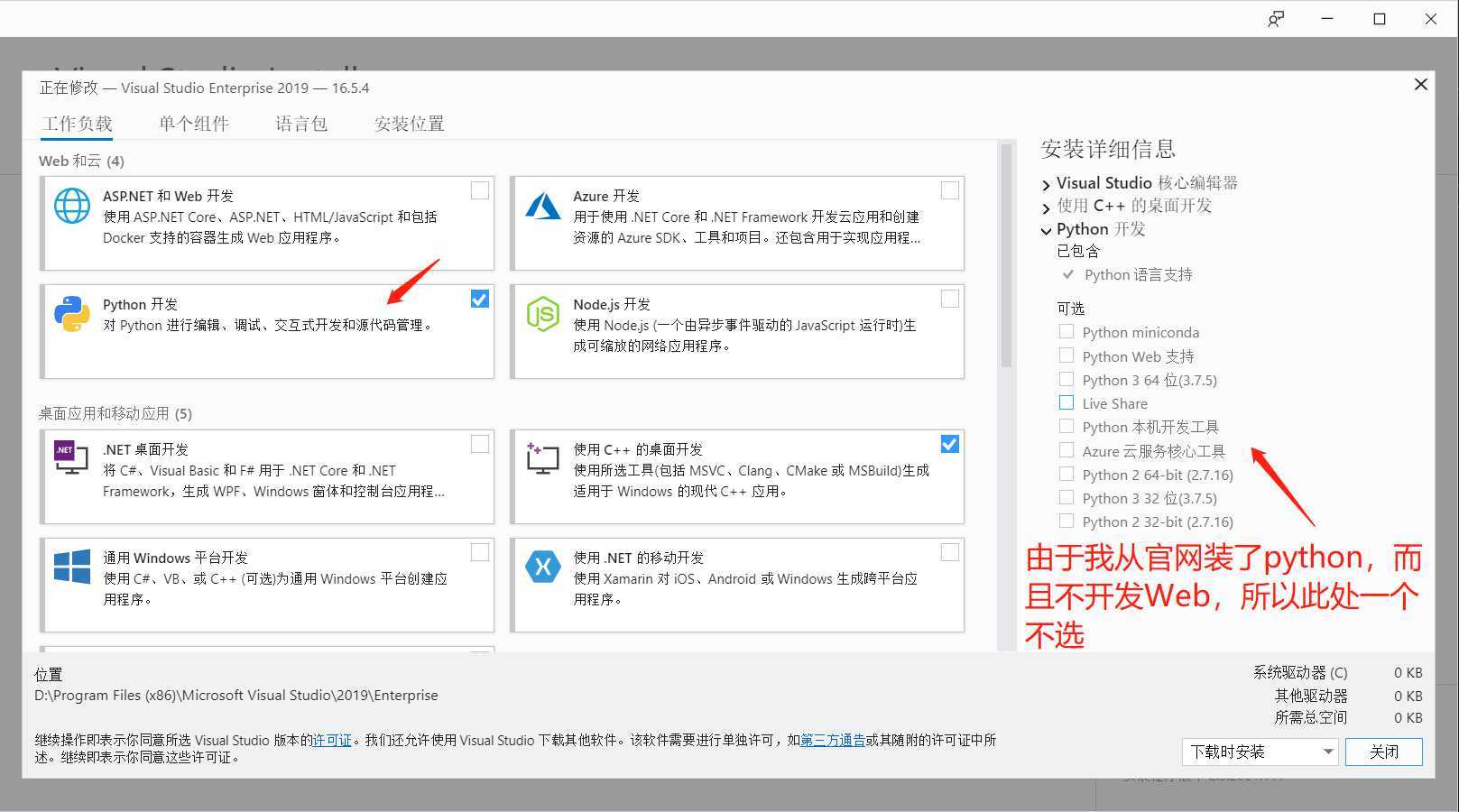Click the Node.js hexagon icon
The image size is (1459, 812).
tap(543, 314)
